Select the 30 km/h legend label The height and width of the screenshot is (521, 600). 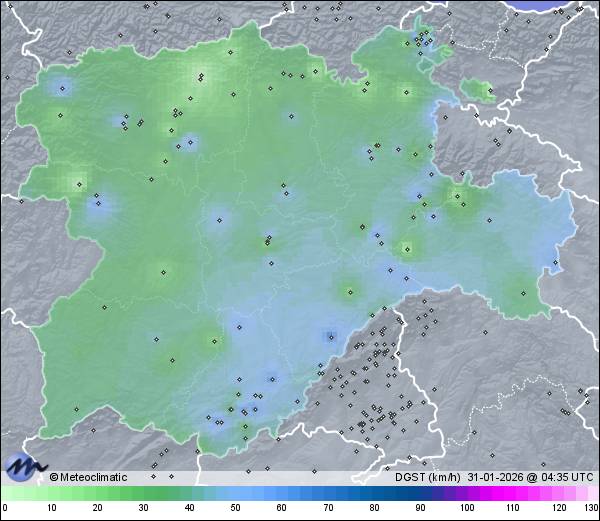click(x=143, y=509)
